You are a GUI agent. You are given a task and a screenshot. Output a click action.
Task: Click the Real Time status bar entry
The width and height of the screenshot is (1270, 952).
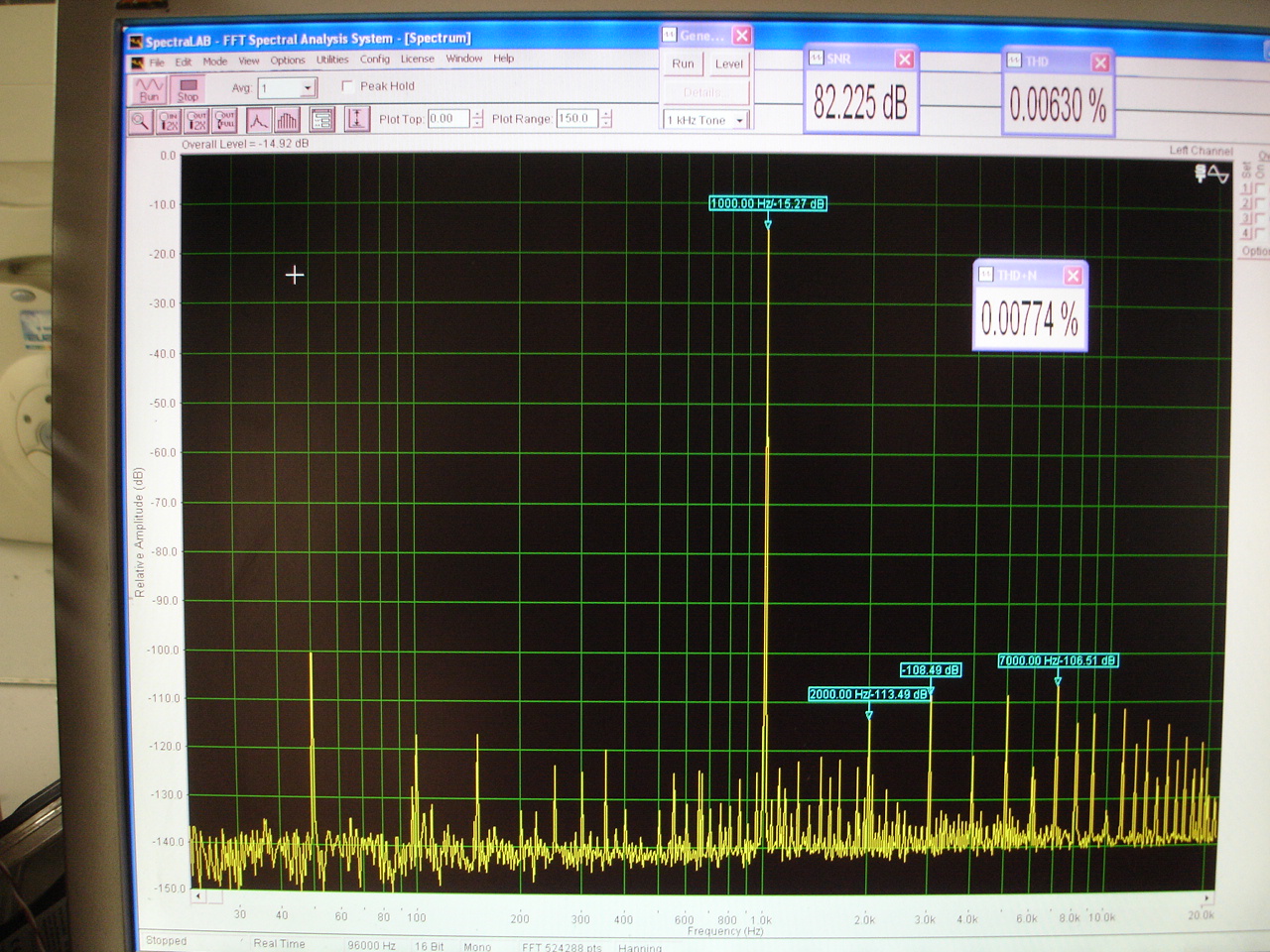click(x=279, y=943)
